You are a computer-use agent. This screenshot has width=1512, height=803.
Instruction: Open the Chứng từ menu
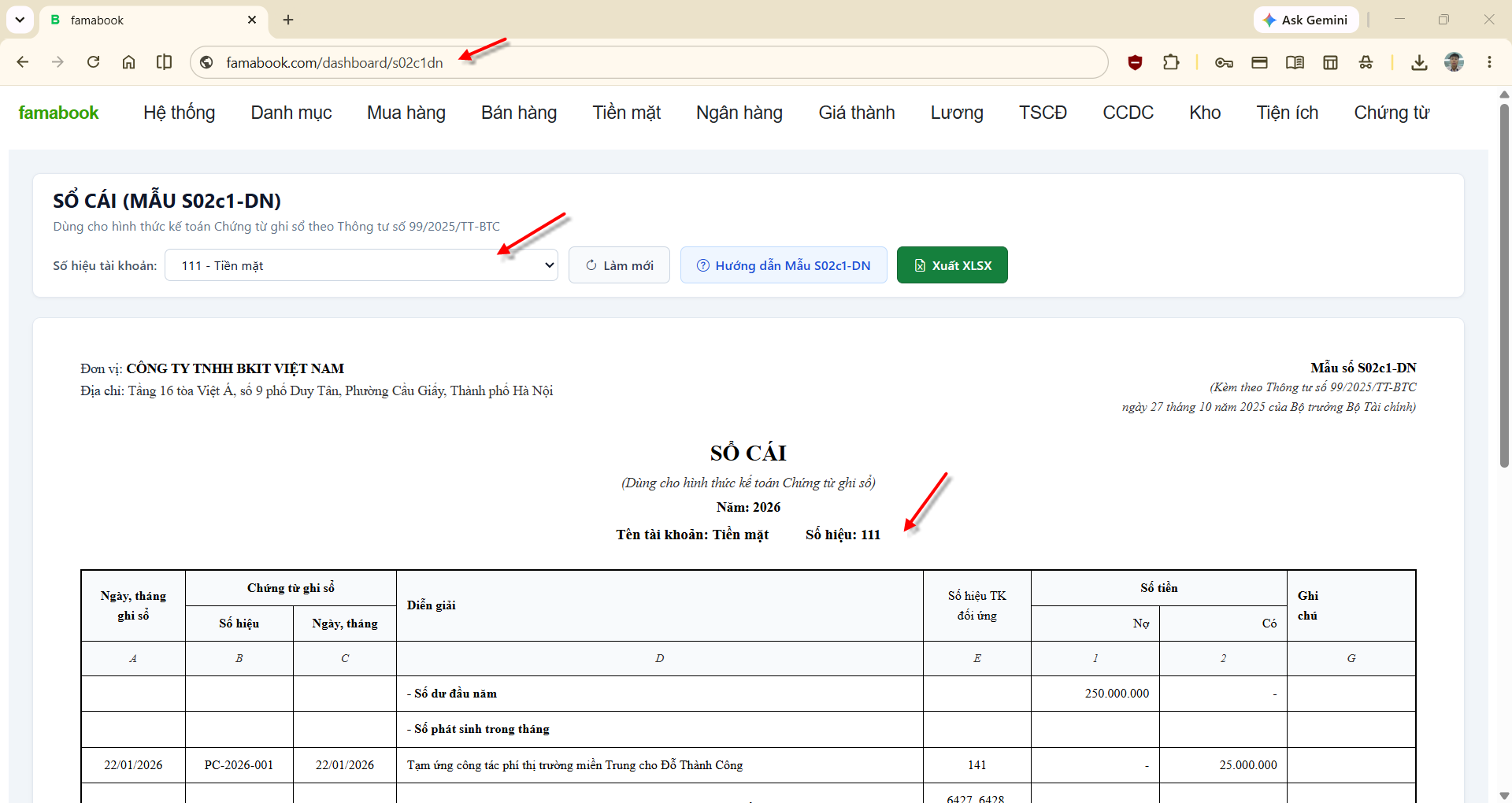[x=1392, y=113]
